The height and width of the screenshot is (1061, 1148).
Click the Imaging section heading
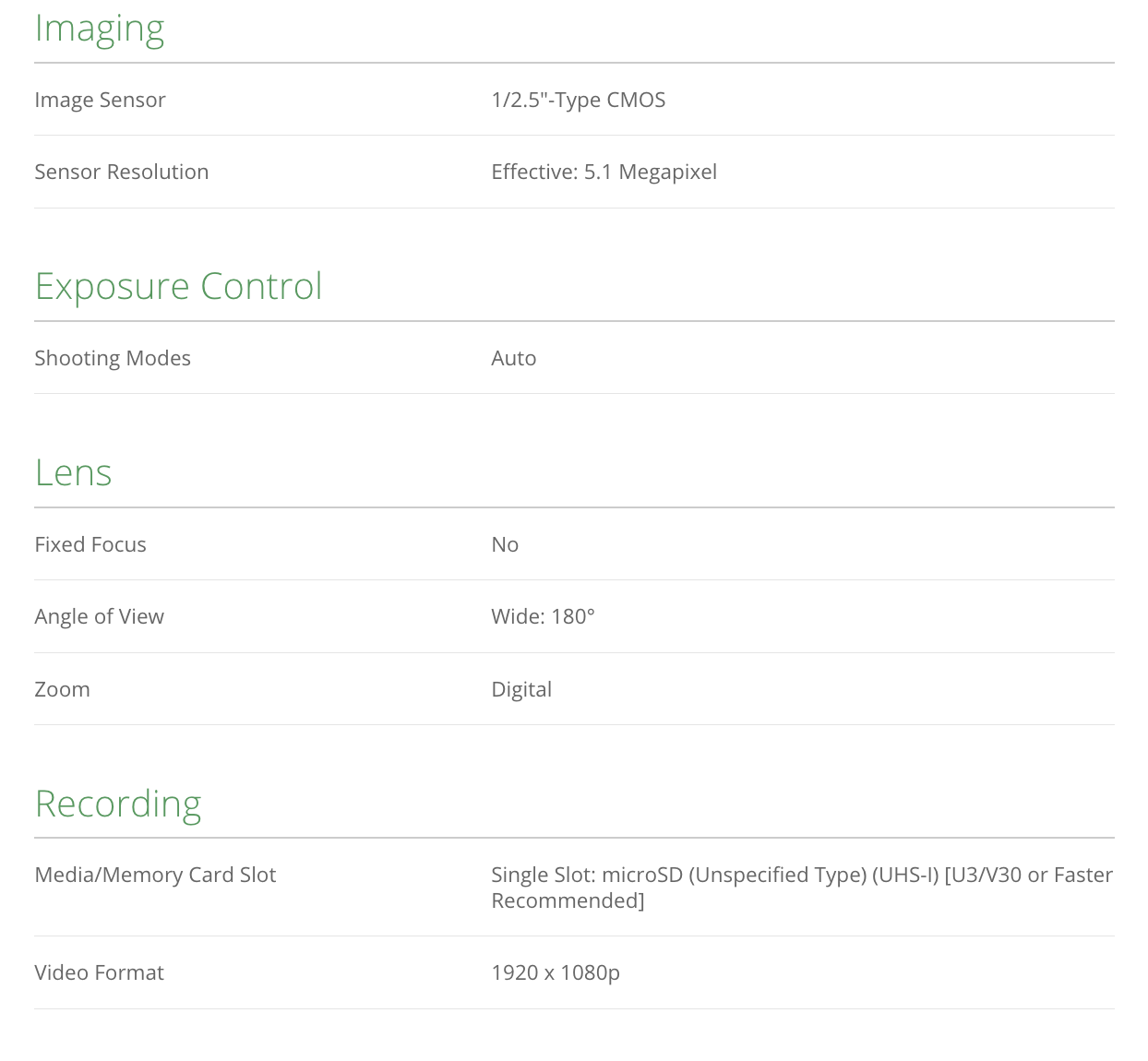pos(99,29)
